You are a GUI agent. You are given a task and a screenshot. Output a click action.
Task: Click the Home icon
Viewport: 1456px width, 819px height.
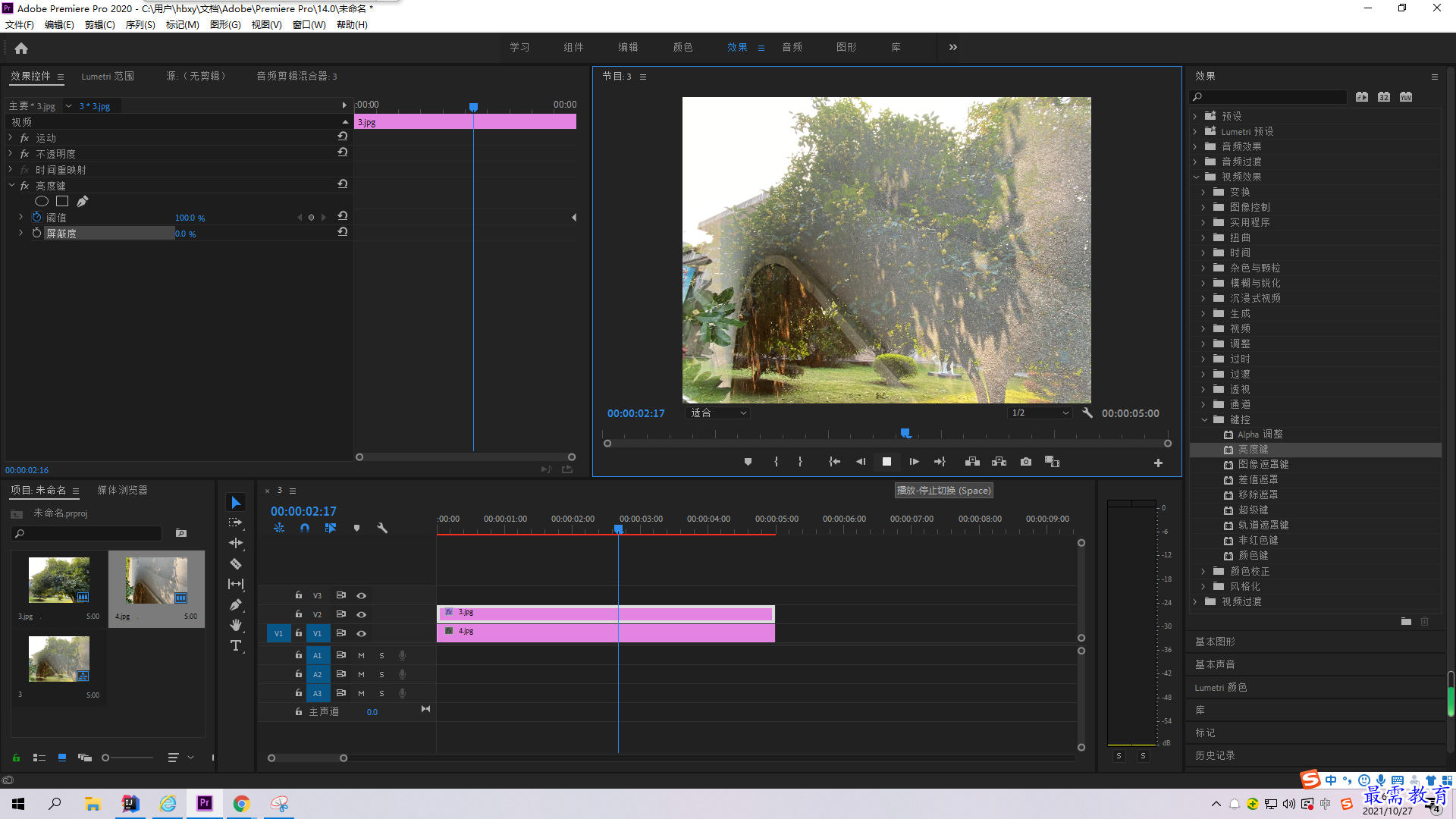point(21,48)
